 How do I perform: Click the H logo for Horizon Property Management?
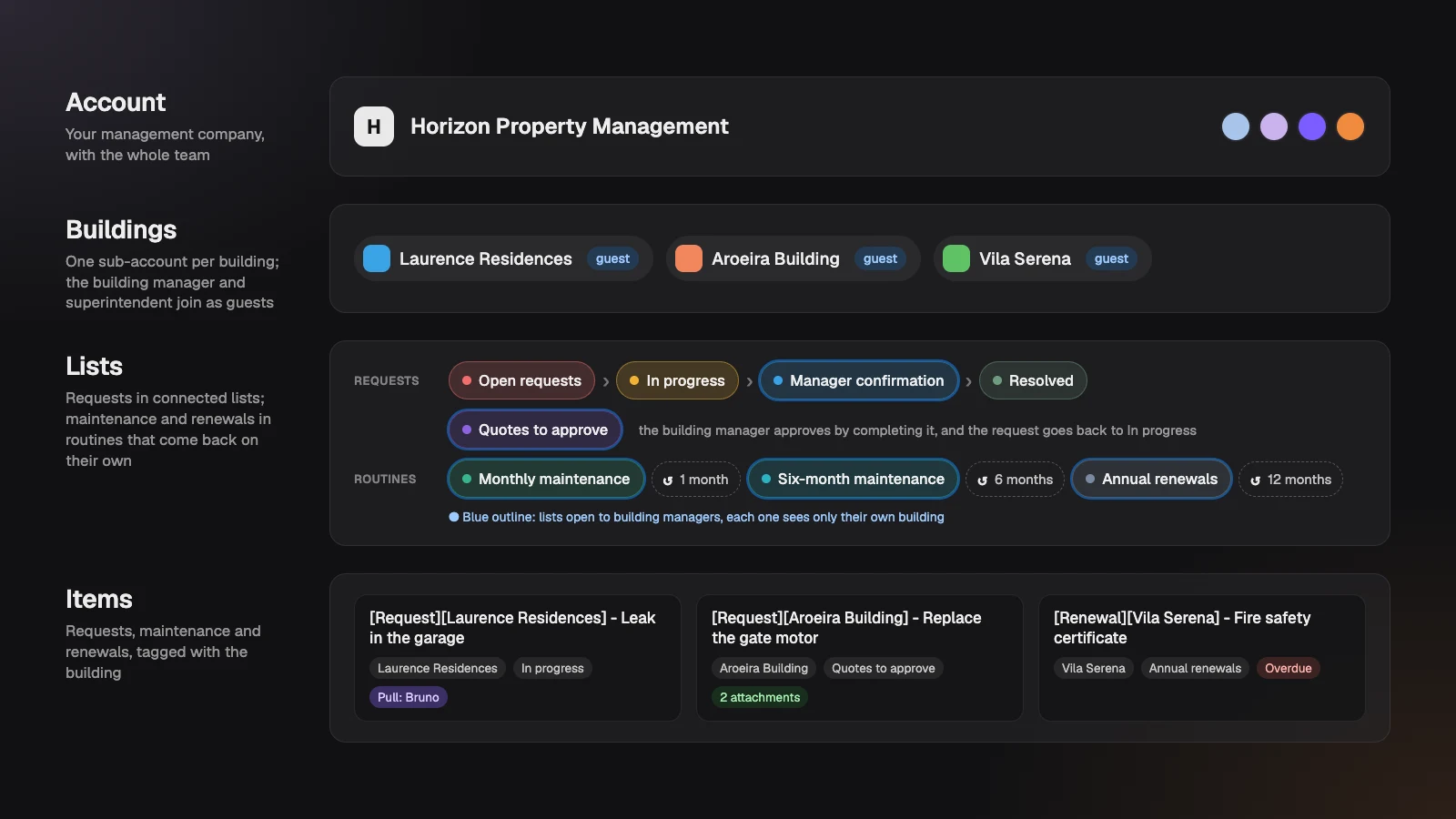coord(374,126)
